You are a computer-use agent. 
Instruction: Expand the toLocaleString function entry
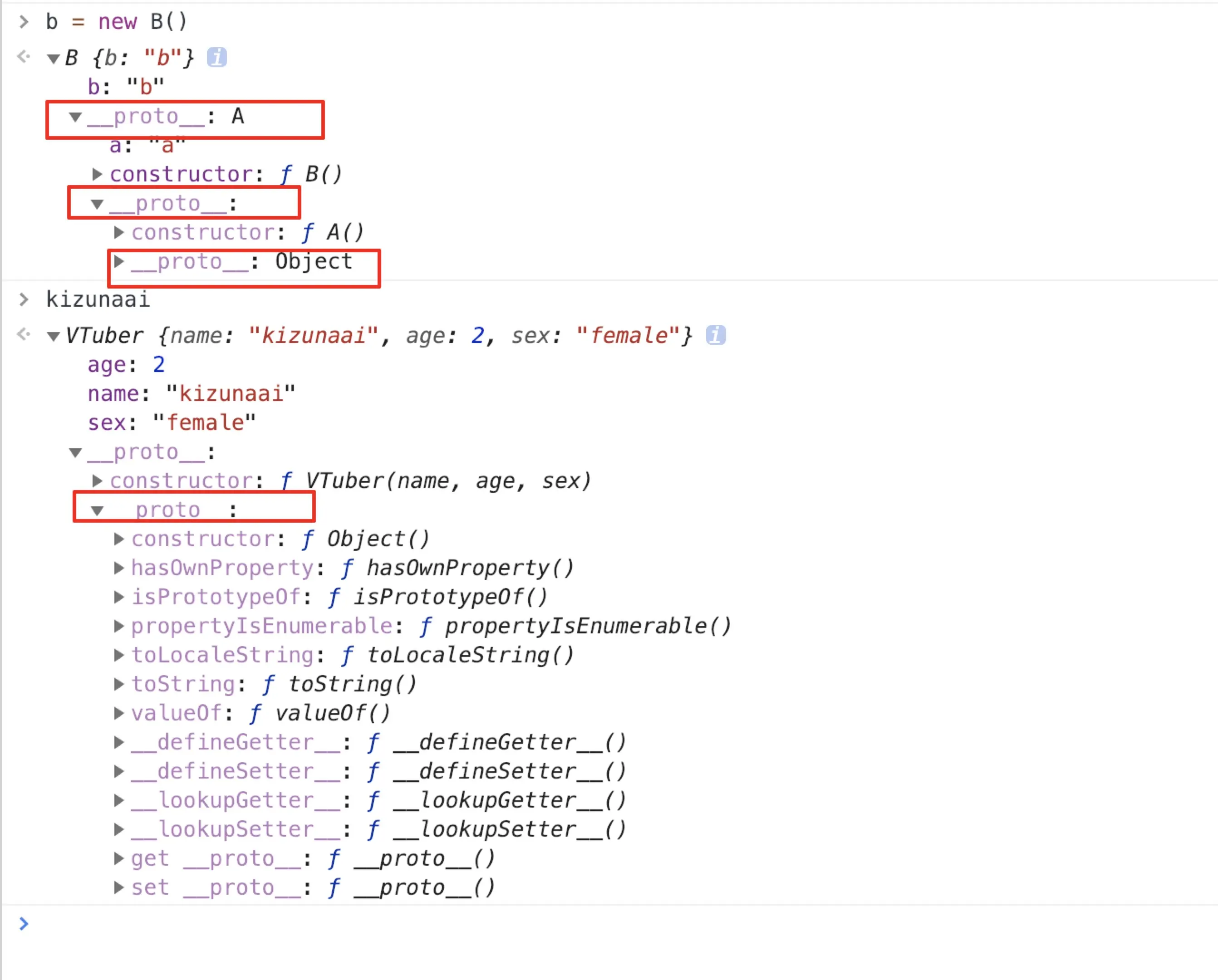pos(118,655)
